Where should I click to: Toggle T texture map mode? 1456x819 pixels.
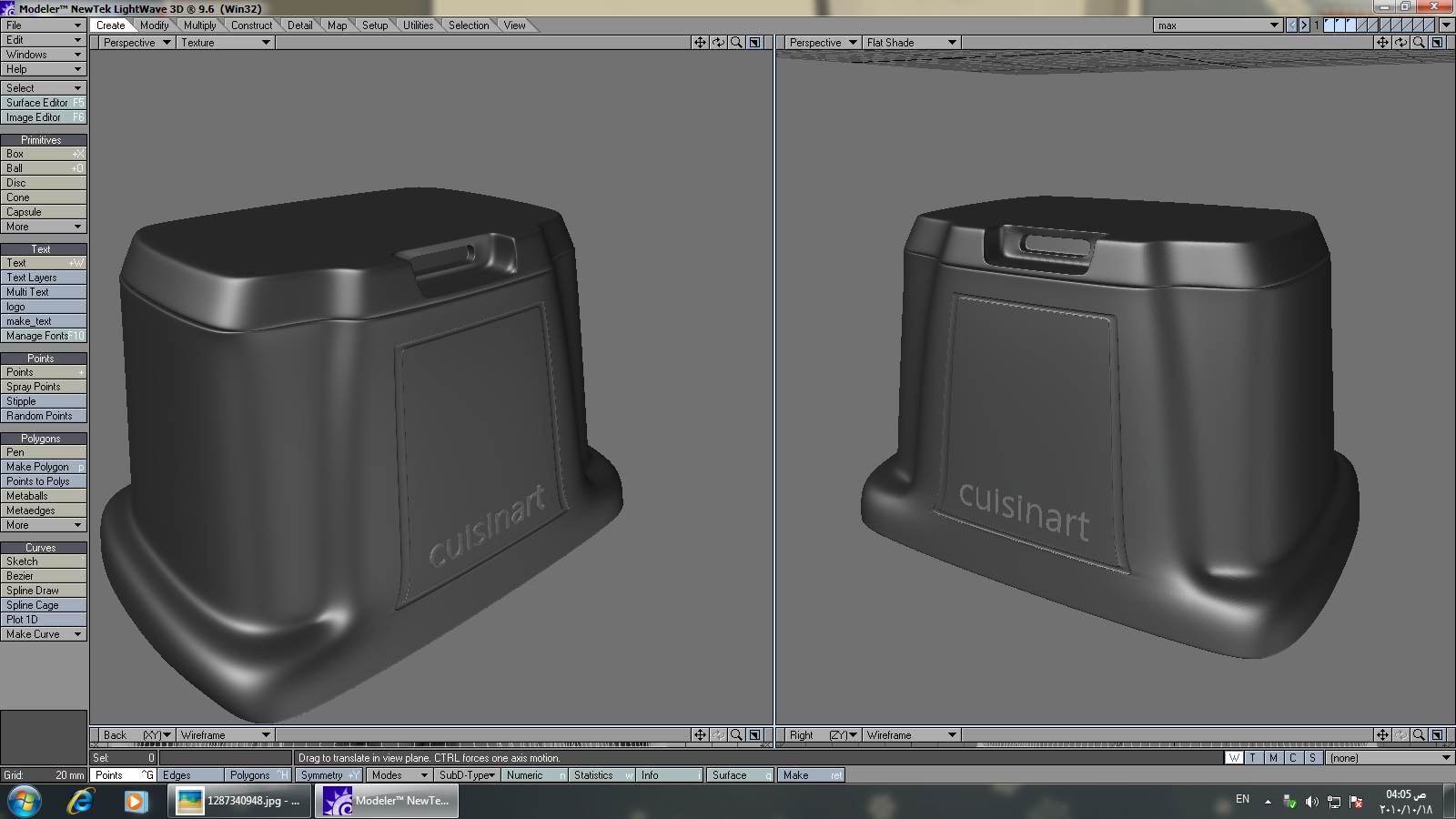point(1253,758)
